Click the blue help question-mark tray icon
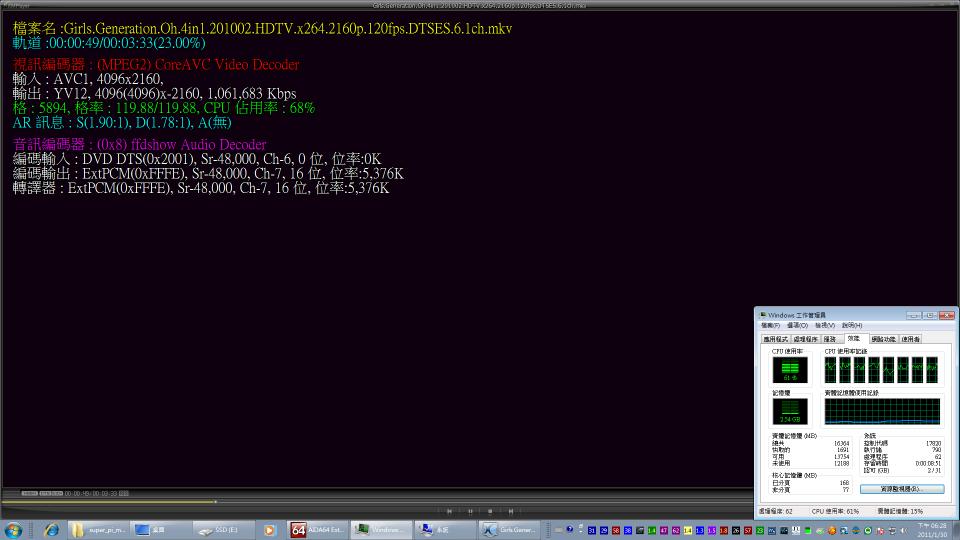Image resolution: width=960 pixels, height=540 pixels. pyautogui.click(x=569, y=530)
